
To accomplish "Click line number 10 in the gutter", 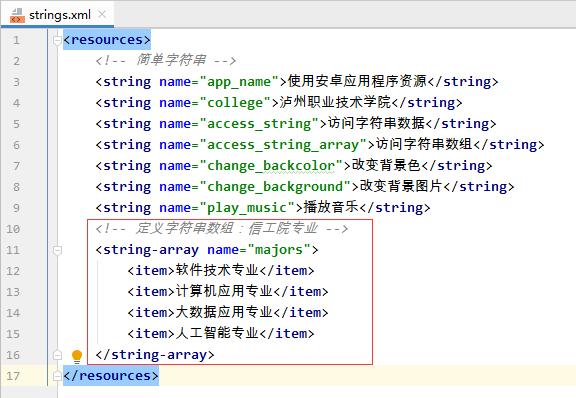I will coord(13,229).
